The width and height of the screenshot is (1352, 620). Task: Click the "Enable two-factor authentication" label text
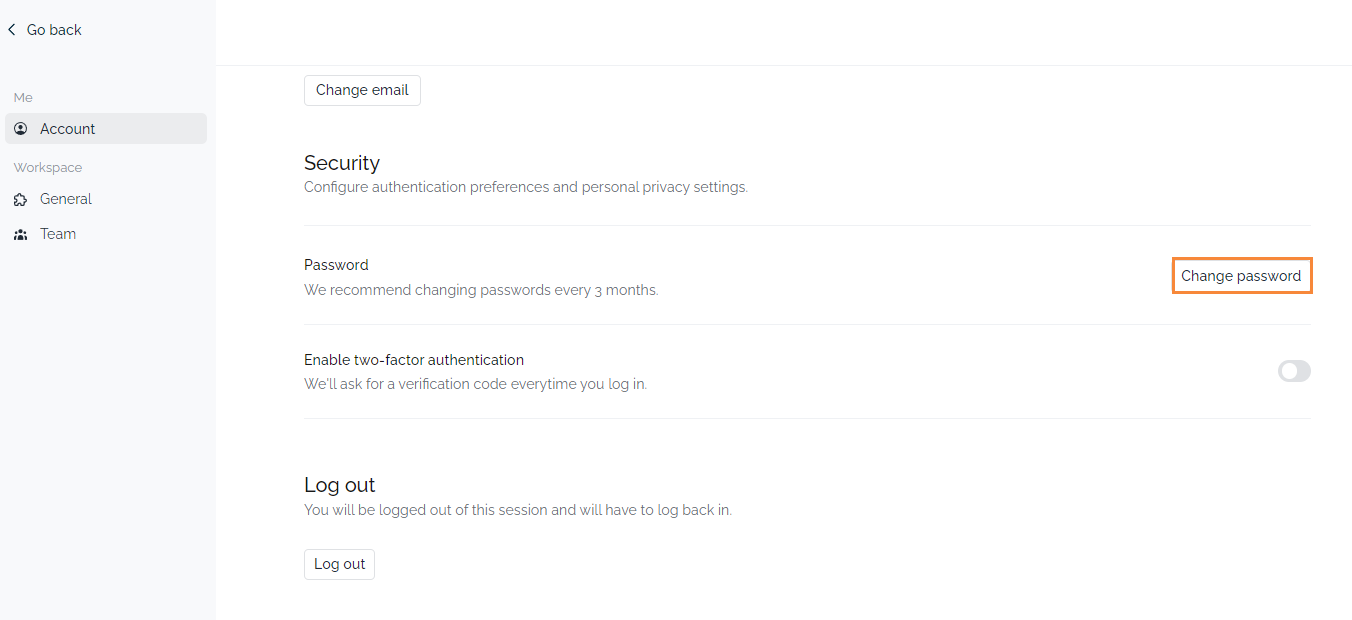414,360
